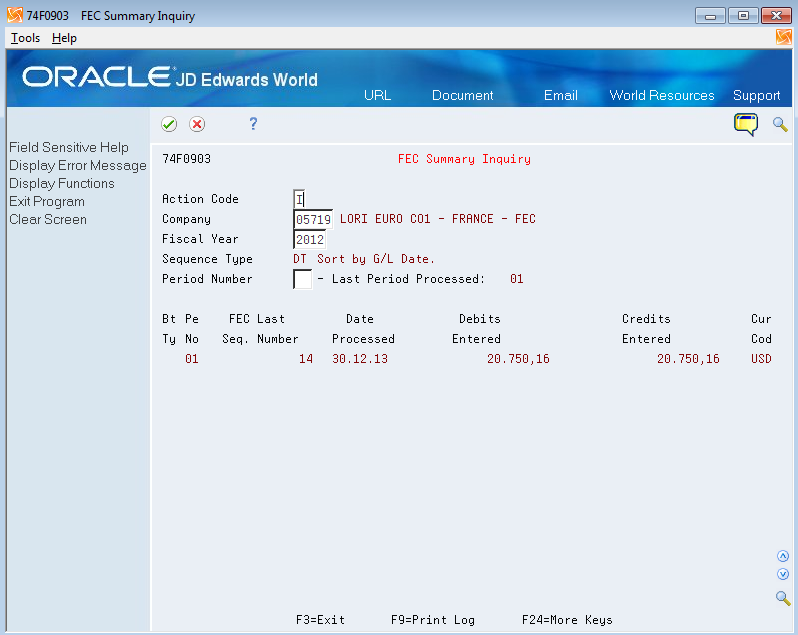Viewport: 798px width, 635px height.
Task: Click the green checkmark OK icon
Action: click(x=169, y=124)
